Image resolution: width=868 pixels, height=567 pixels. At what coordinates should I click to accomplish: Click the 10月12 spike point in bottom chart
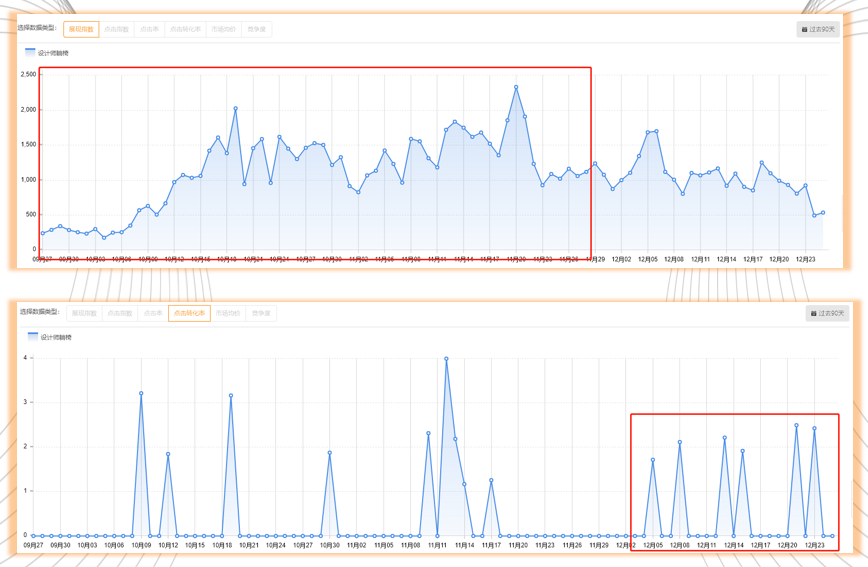[168, 454]
